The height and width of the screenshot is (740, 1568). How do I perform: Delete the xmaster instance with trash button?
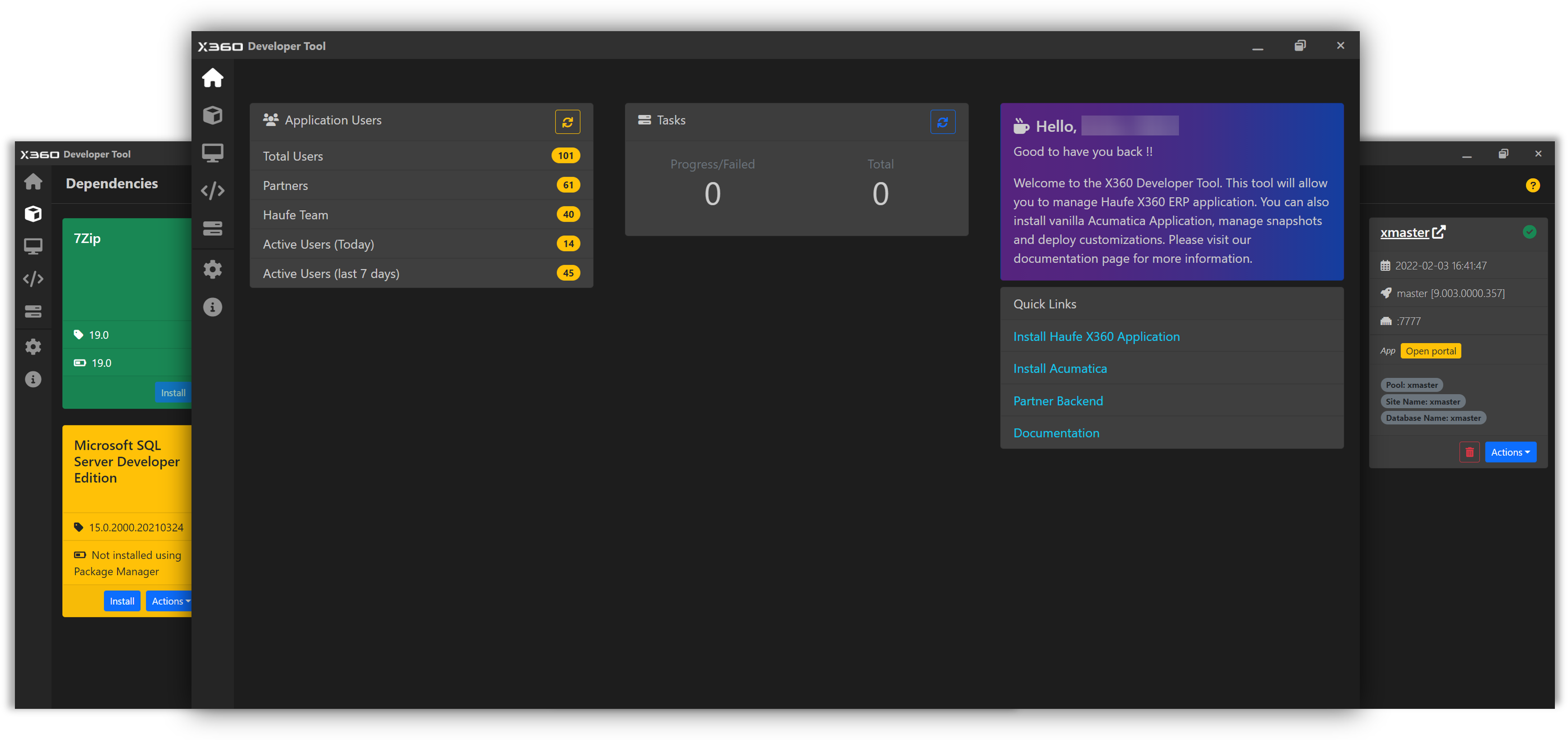pos(1470,452)
